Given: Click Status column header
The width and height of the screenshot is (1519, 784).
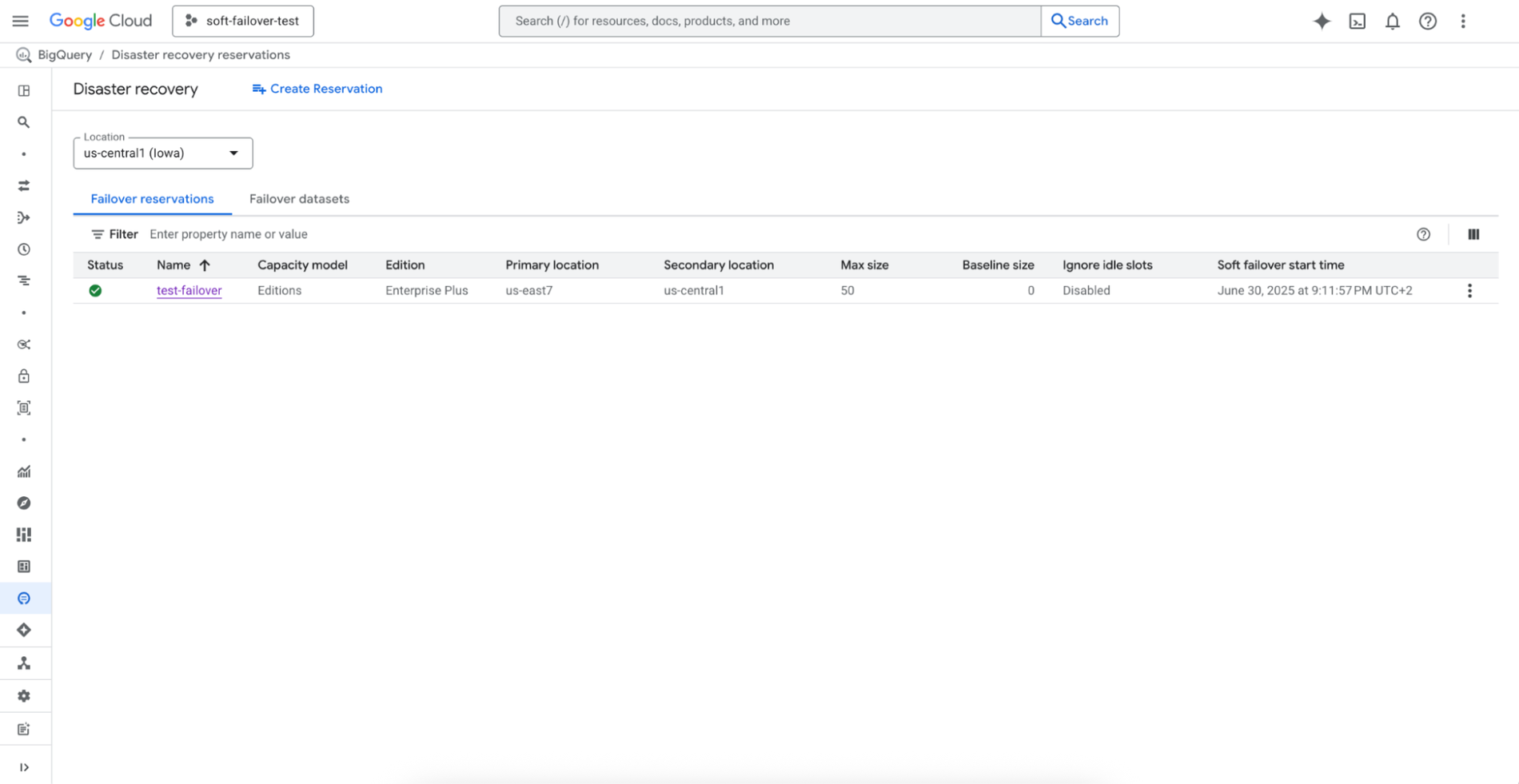Looking at the screenshot, I should pyautogui.click(x=106, y=265).
